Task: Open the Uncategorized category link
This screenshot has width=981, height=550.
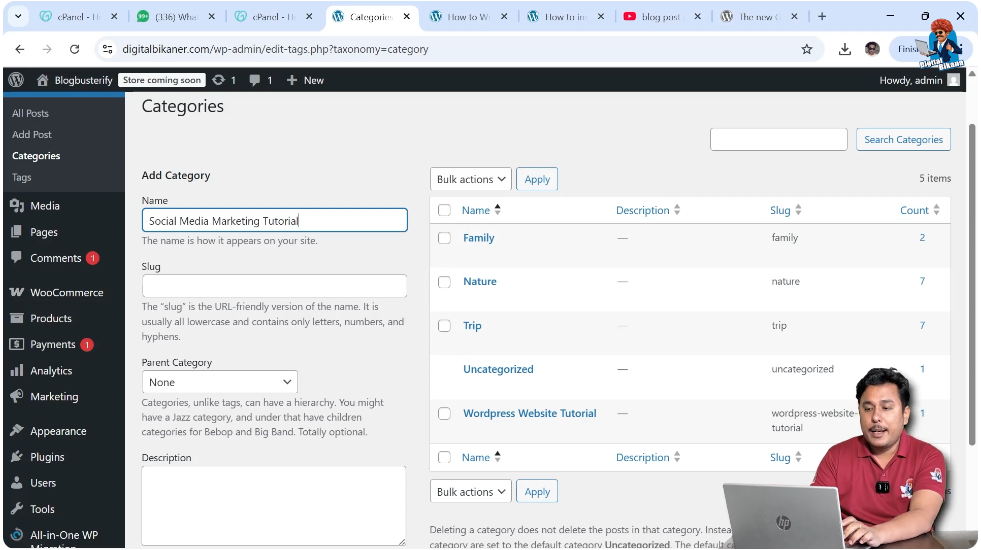Action: (498, 369)
